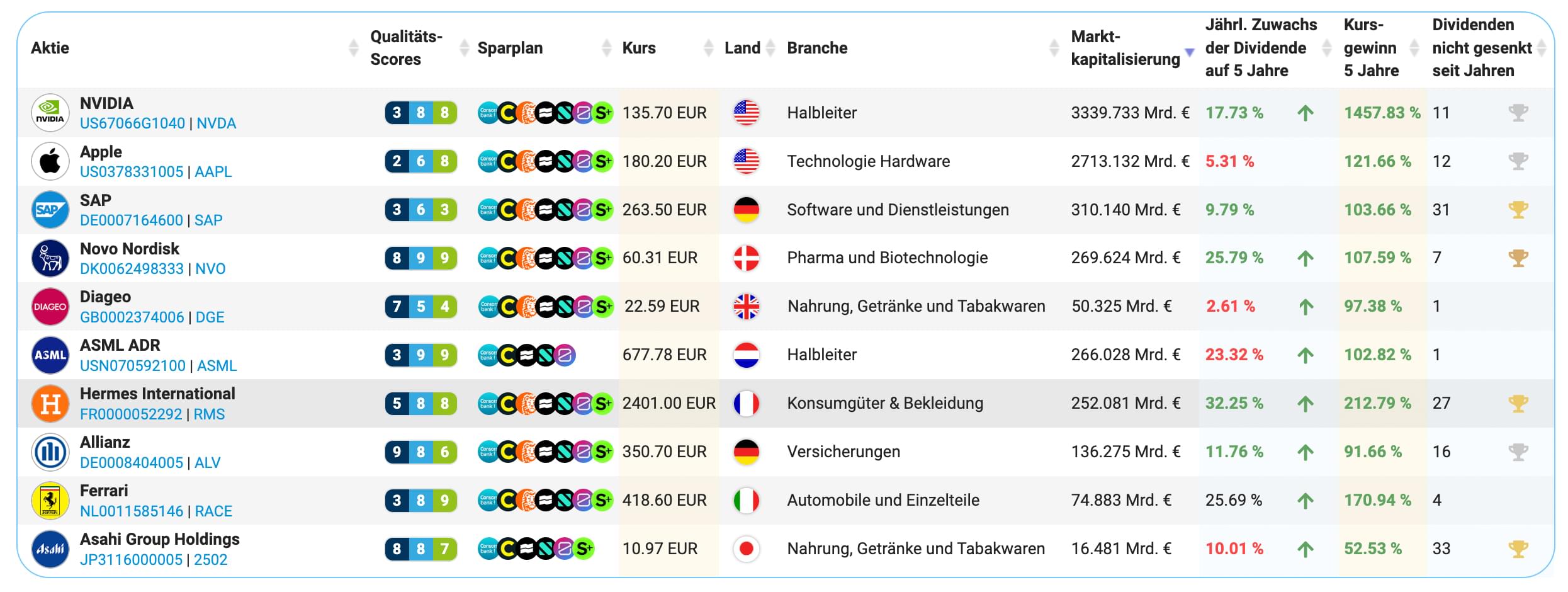
Task: Select the Scalable Capital icon in Novo Nordisk row
Action: point(565,258)
